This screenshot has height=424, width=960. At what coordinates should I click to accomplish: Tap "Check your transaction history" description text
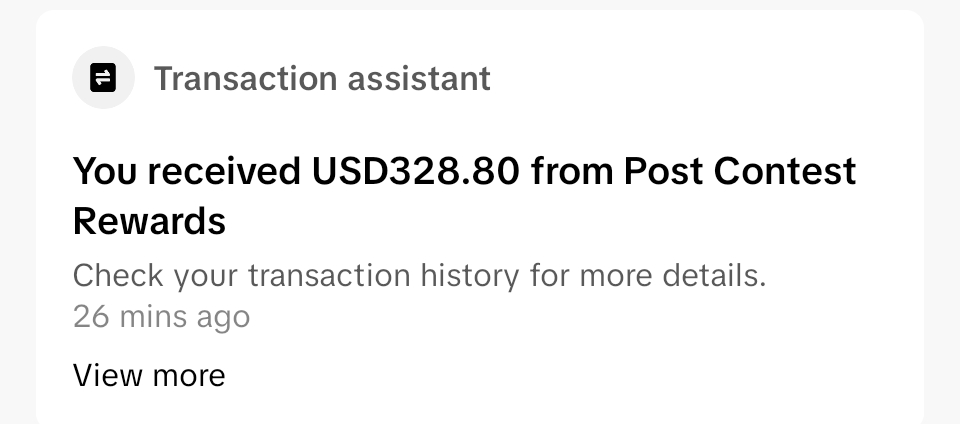pos(297,275)
